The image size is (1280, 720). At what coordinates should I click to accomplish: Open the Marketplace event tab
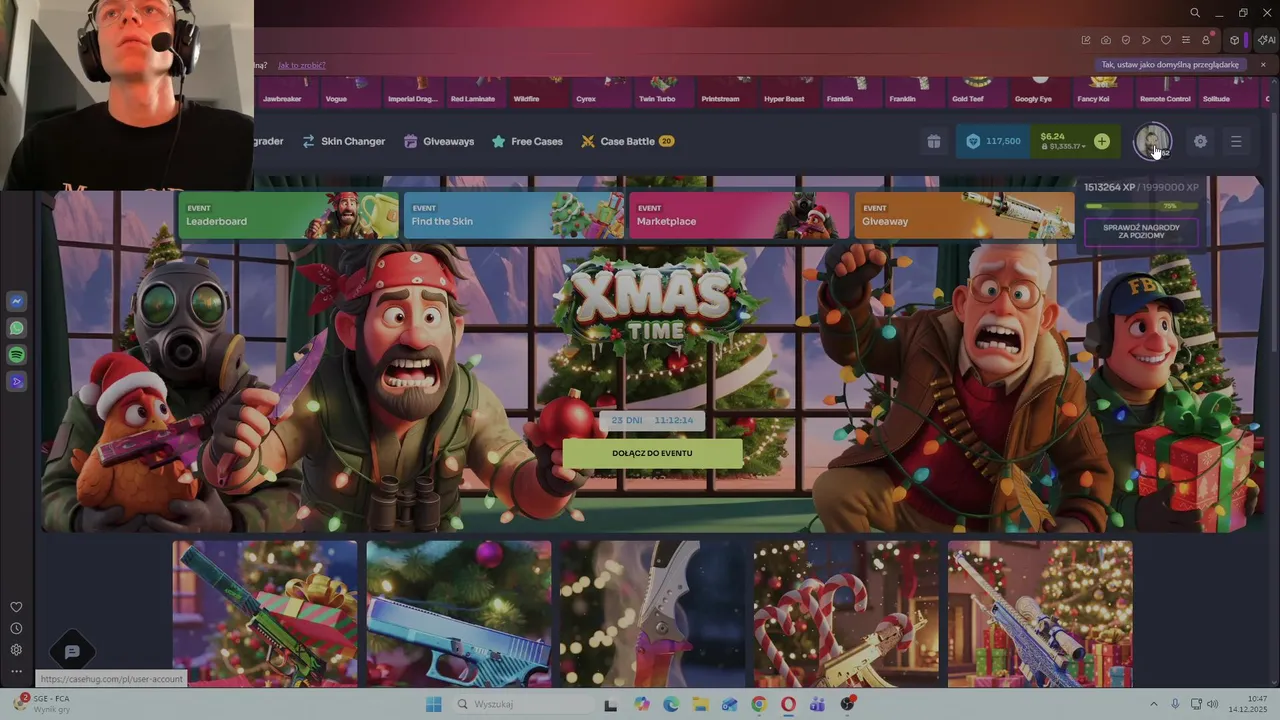(739, 215)
